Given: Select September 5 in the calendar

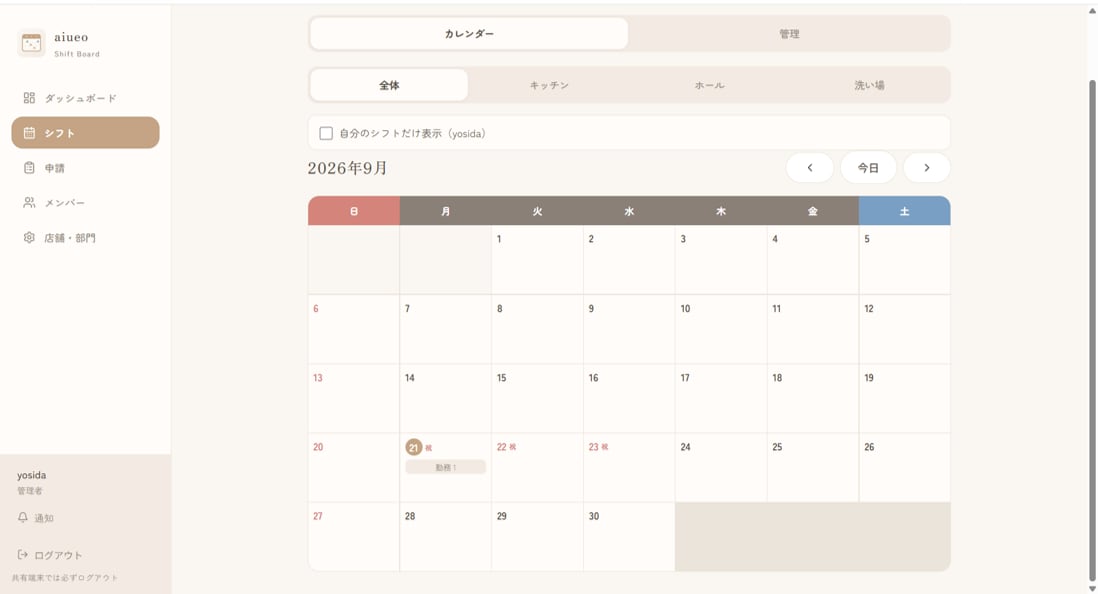Looking at the screenshot, I should 905,259.
